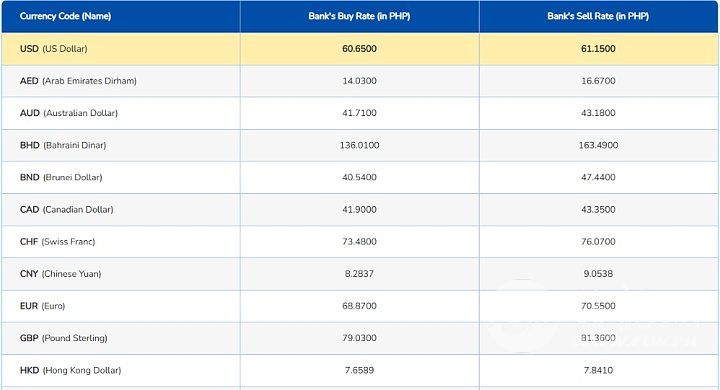Select the AUD (Australian Dollar) cell
This screenshot has width=720, height=390.
pyautogui.click(x=121, y=113)
